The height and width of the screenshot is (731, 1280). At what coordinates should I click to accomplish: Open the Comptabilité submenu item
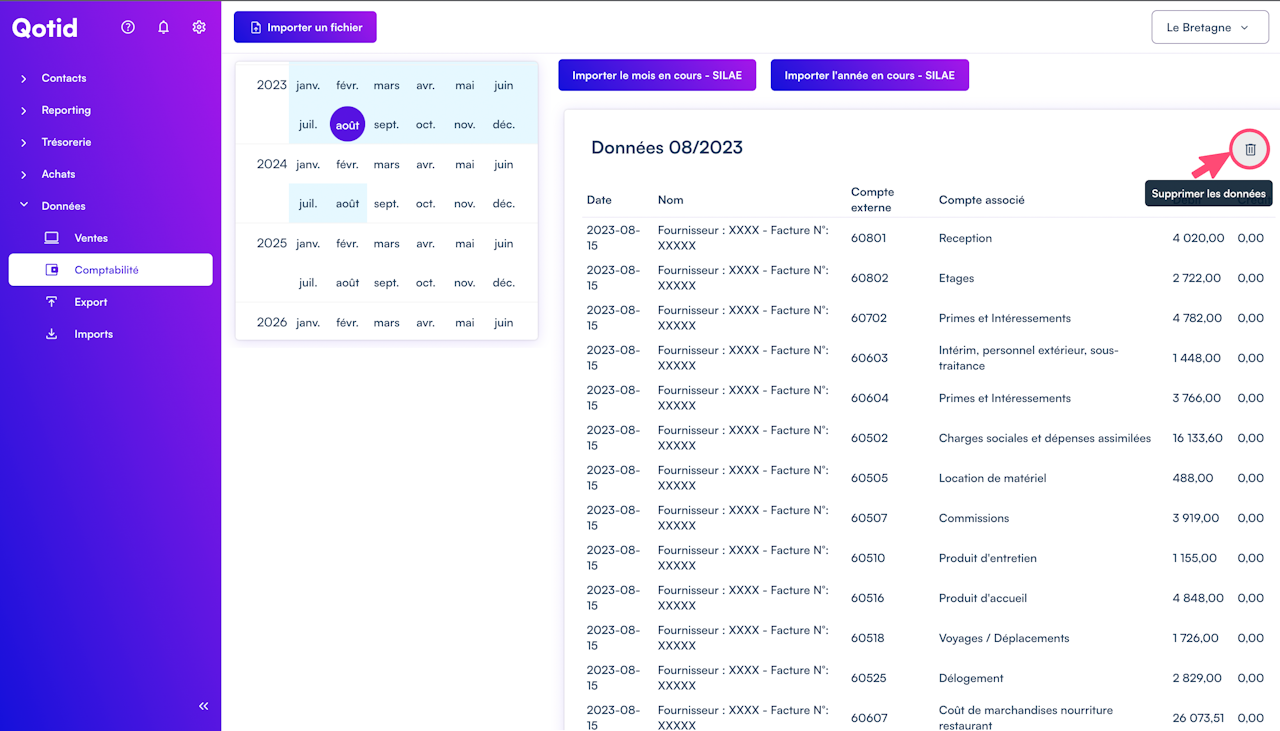tap(110, 270)
